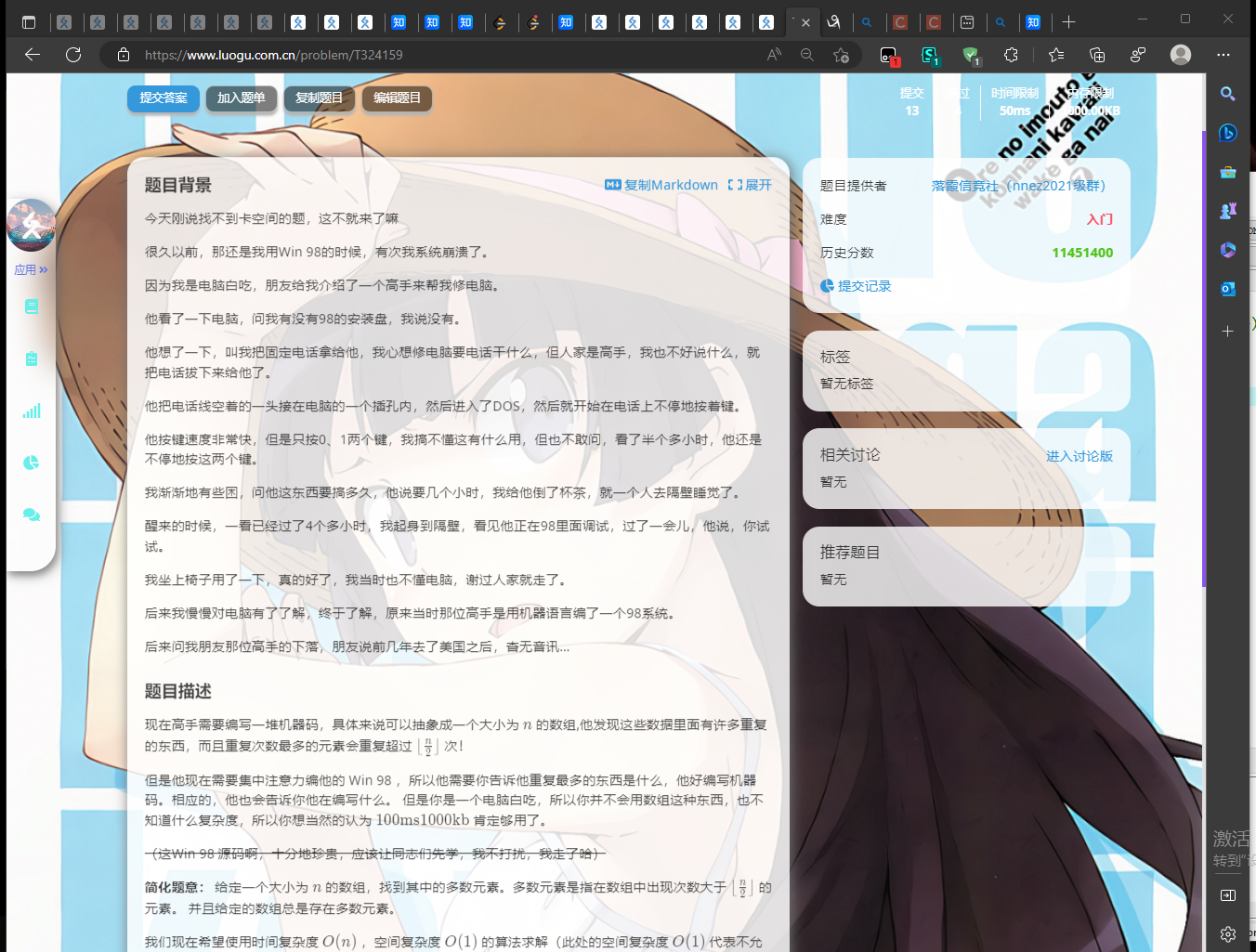Go back to the previous page
1256x952 pixels.
tap(33, 55)
